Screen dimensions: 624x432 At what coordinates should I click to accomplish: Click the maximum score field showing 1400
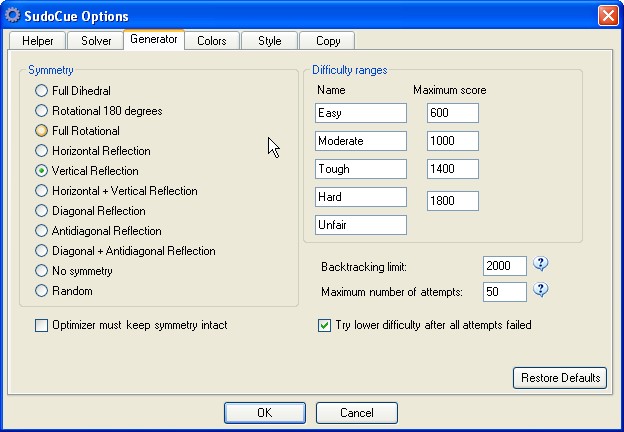coord(452,169)
